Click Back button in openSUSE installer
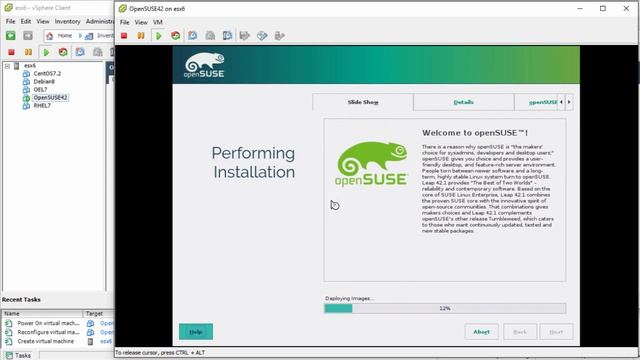 [520, 332]
